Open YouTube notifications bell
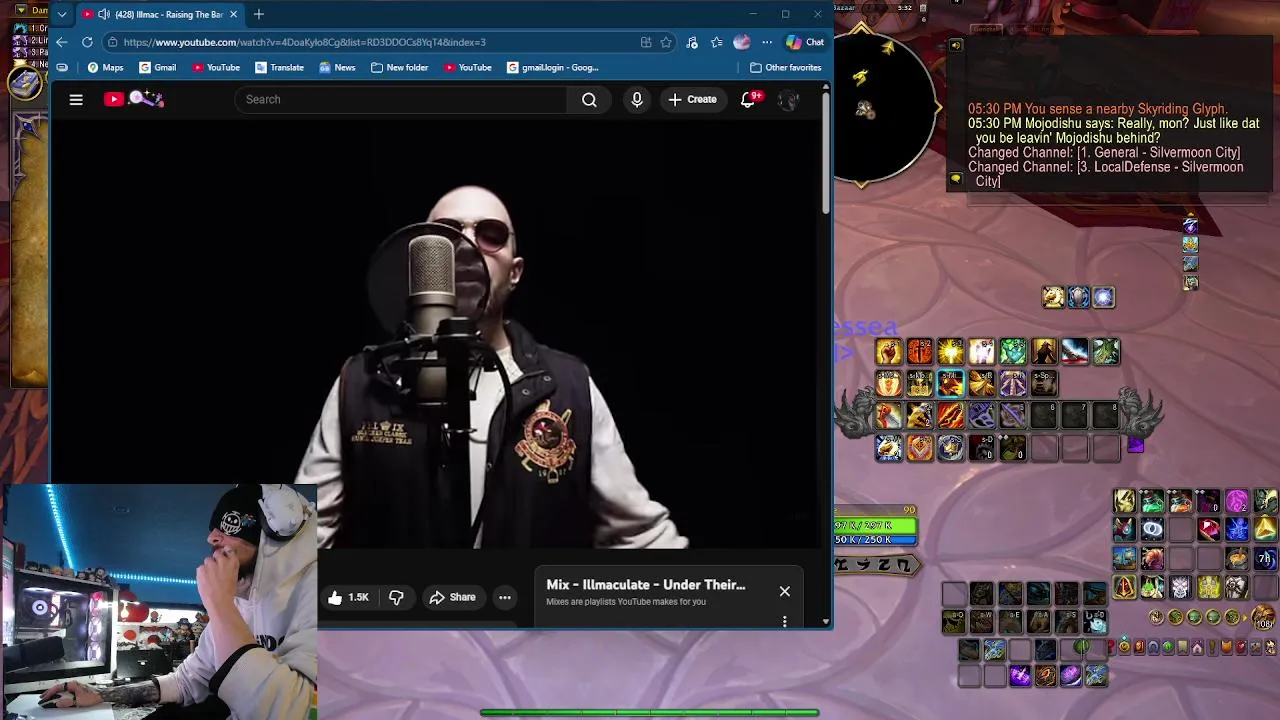 pos(748,99)
